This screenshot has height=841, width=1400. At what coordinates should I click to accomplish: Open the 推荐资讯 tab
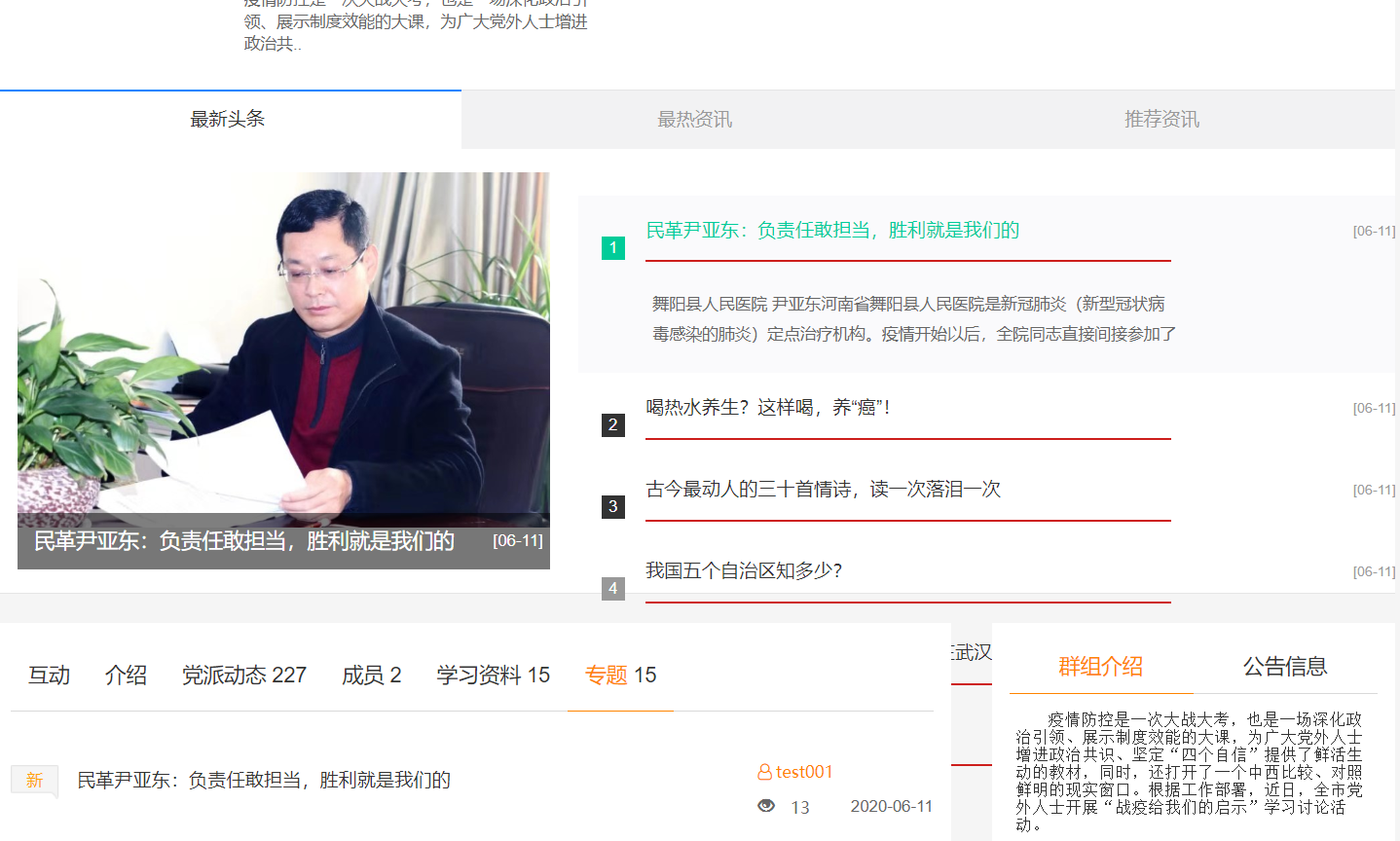tap(1161, 120)
